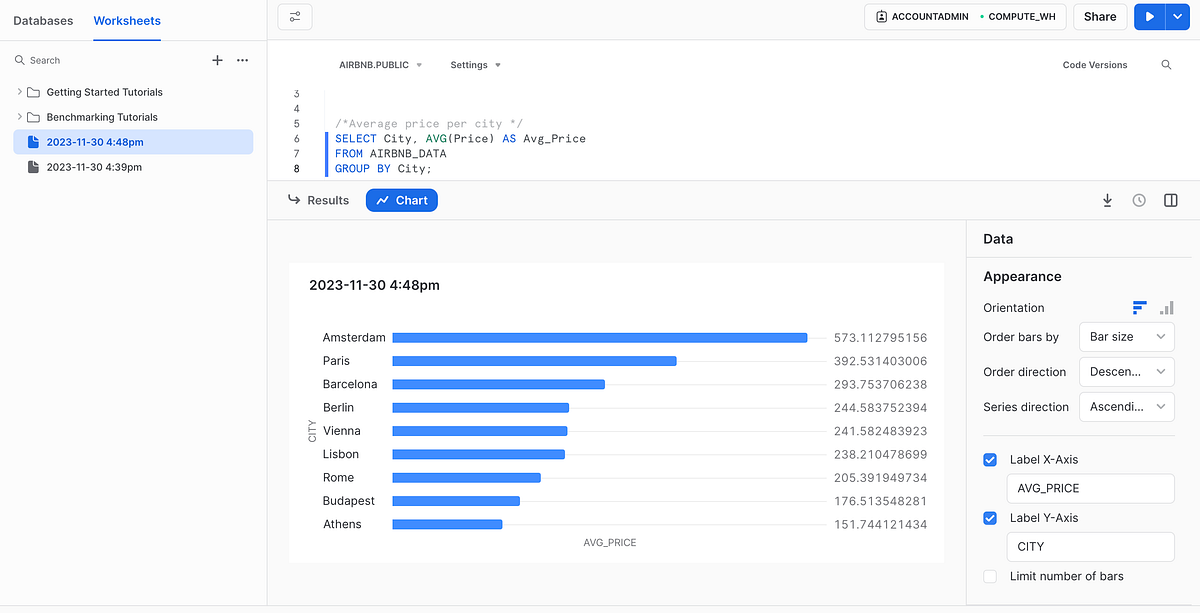Viewport: 1200px width, 613px height.
Task: Disable the Label Y-Axis checkbox
Action: tap(989, 518)
